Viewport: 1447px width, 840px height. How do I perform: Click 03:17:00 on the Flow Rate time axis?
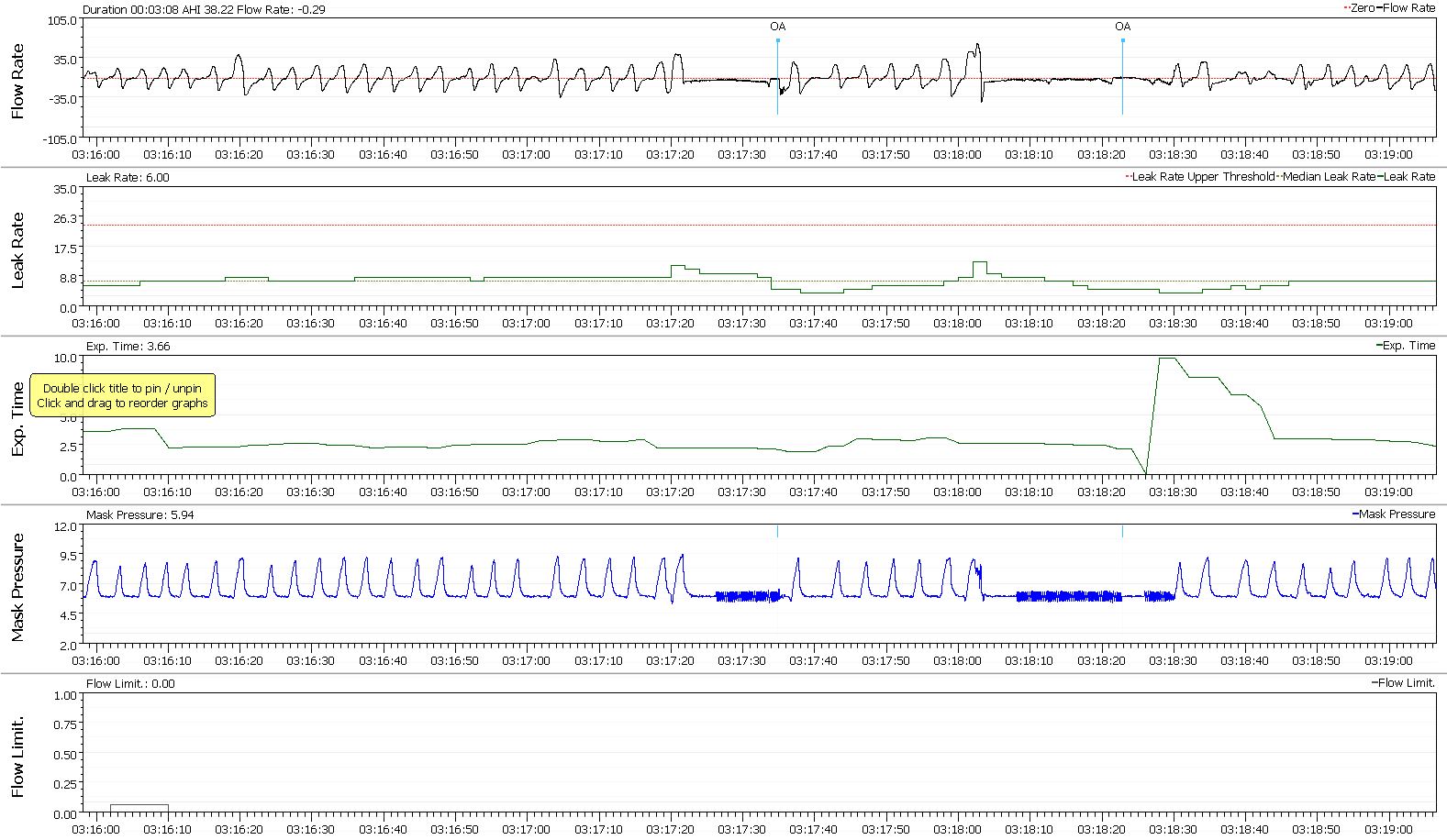(527, 154)
